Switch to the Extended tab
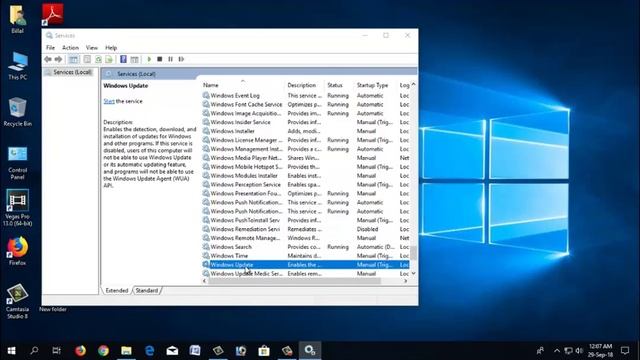The height and width of the screenshot is (360, 640). point(117,290)
